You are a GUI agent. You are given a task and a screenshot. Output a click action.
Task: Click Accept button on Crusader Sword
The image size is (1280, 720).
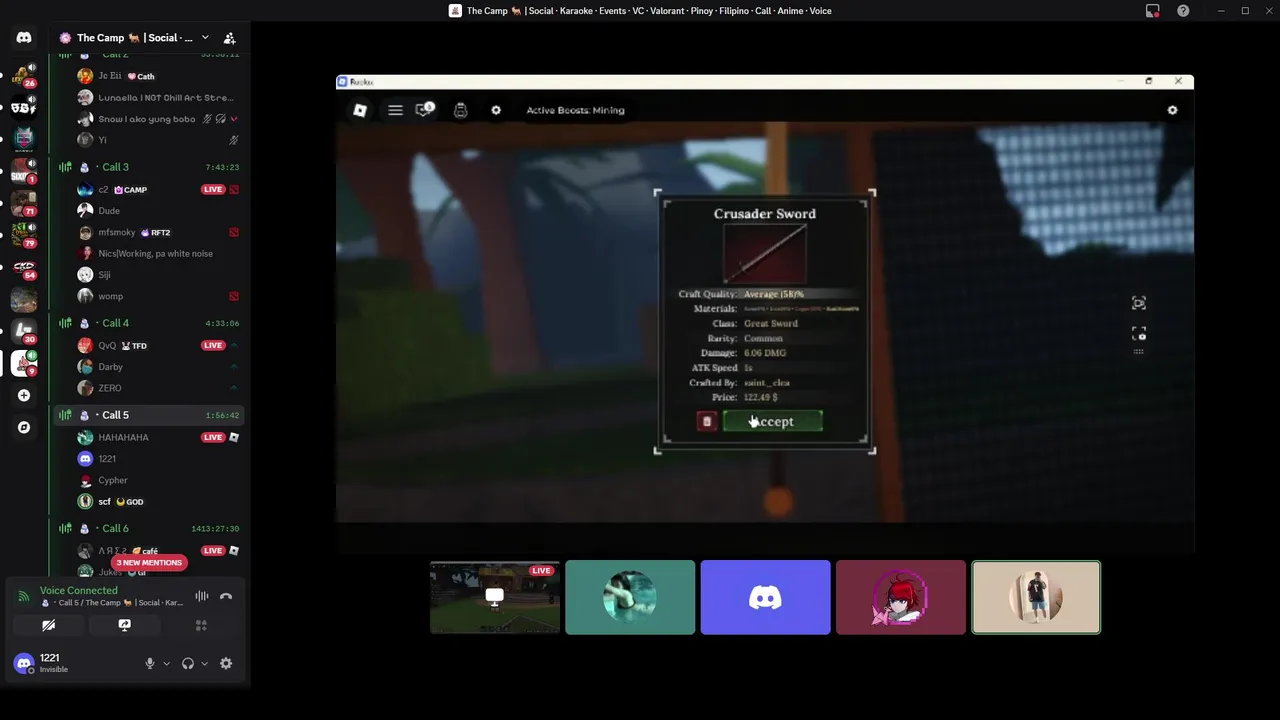(x=773, y=422)
